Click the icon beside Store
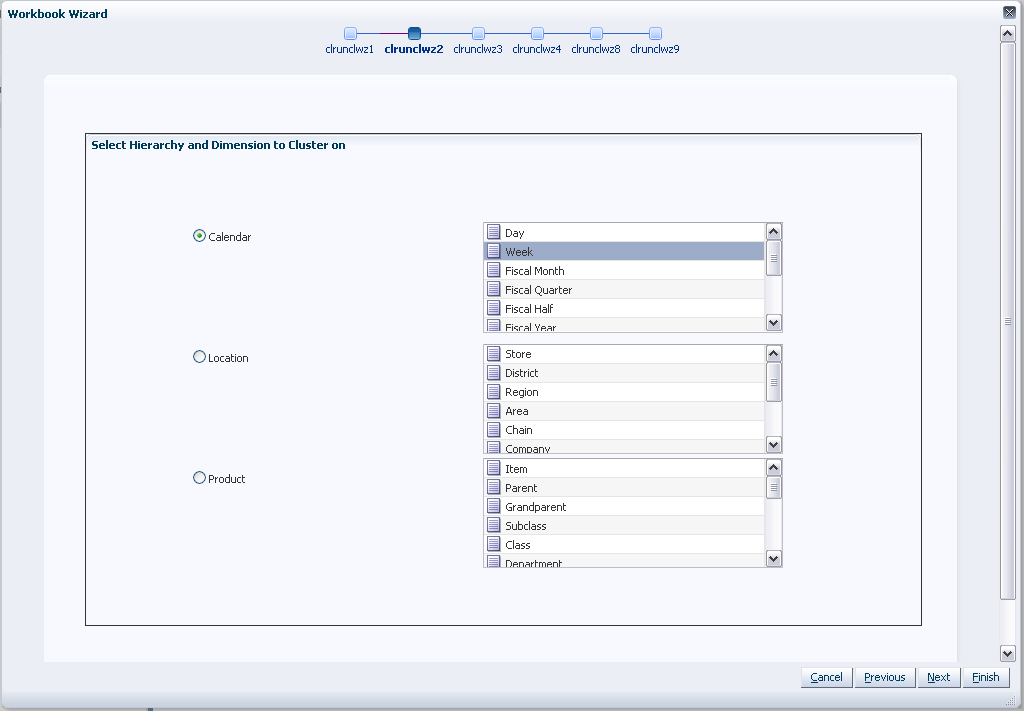 click(494, 354)
